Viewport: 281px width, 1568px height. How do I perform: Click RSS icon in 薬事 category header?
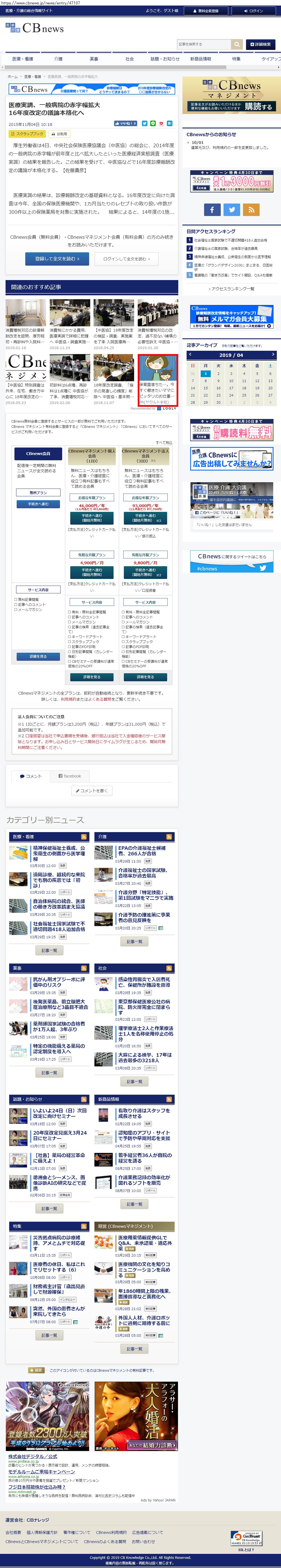click(84, 968)
